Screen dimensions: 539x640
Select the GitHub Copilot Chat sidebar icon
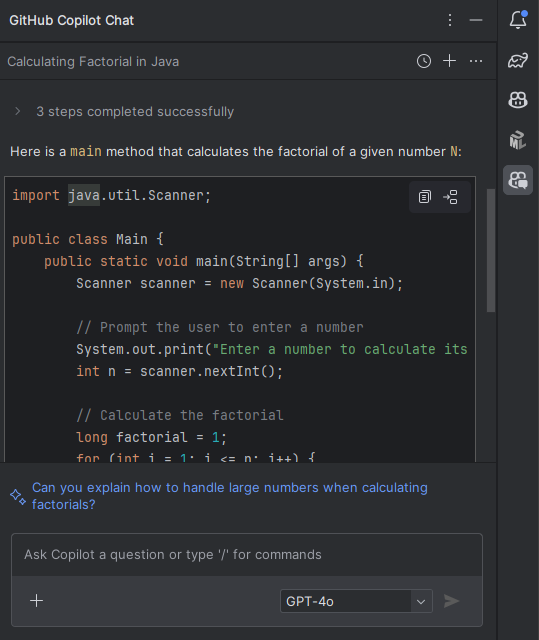point(518,180)
